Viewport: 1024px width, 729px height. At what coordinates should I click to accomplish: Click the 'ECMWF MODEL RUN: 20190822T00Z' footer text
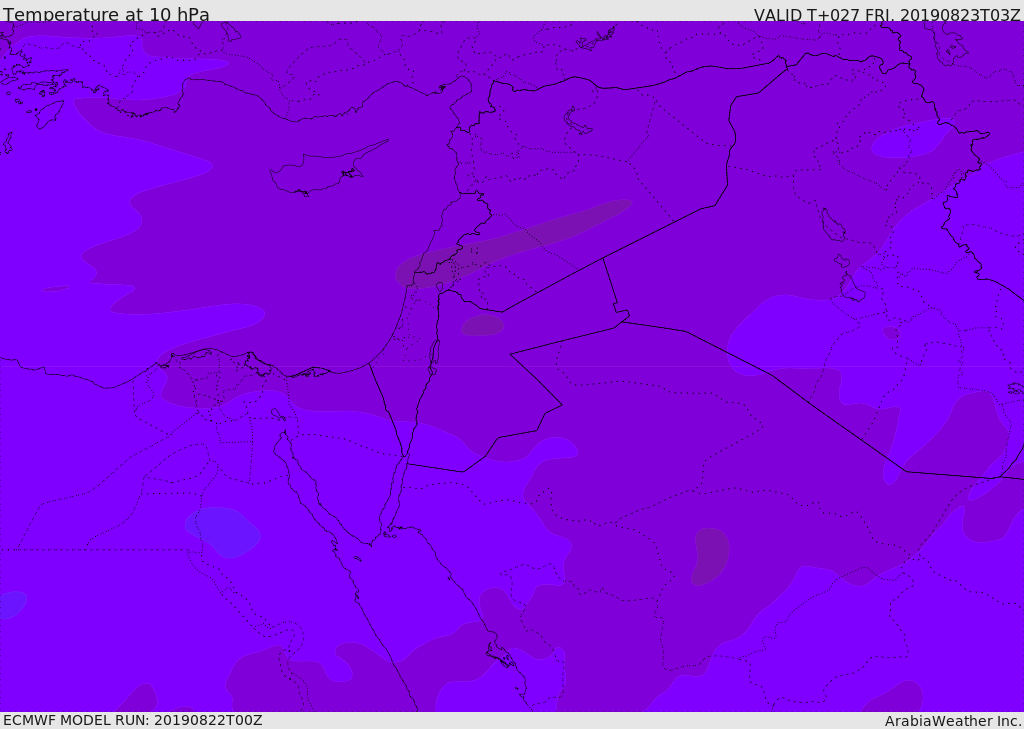(x=133, y=720)
